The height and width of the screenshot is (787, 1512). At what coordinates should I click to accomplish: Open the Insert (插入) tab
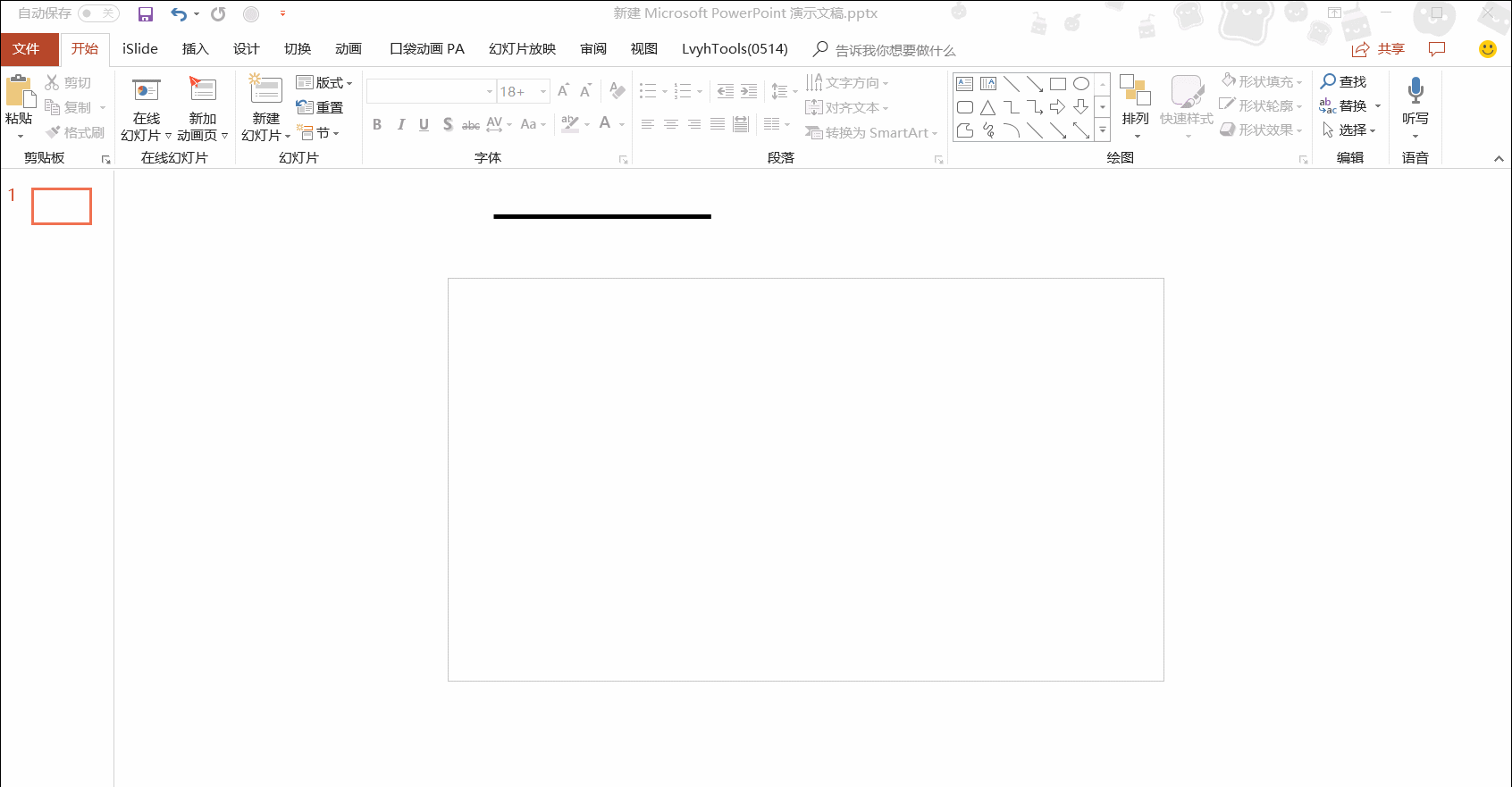tap(195, 49)
